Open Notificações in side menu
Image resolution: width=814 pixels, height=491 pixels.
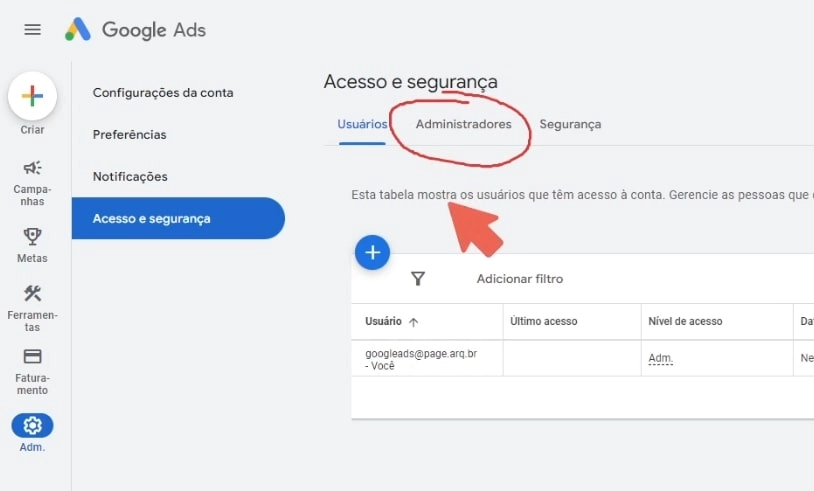tap(130, 176)
